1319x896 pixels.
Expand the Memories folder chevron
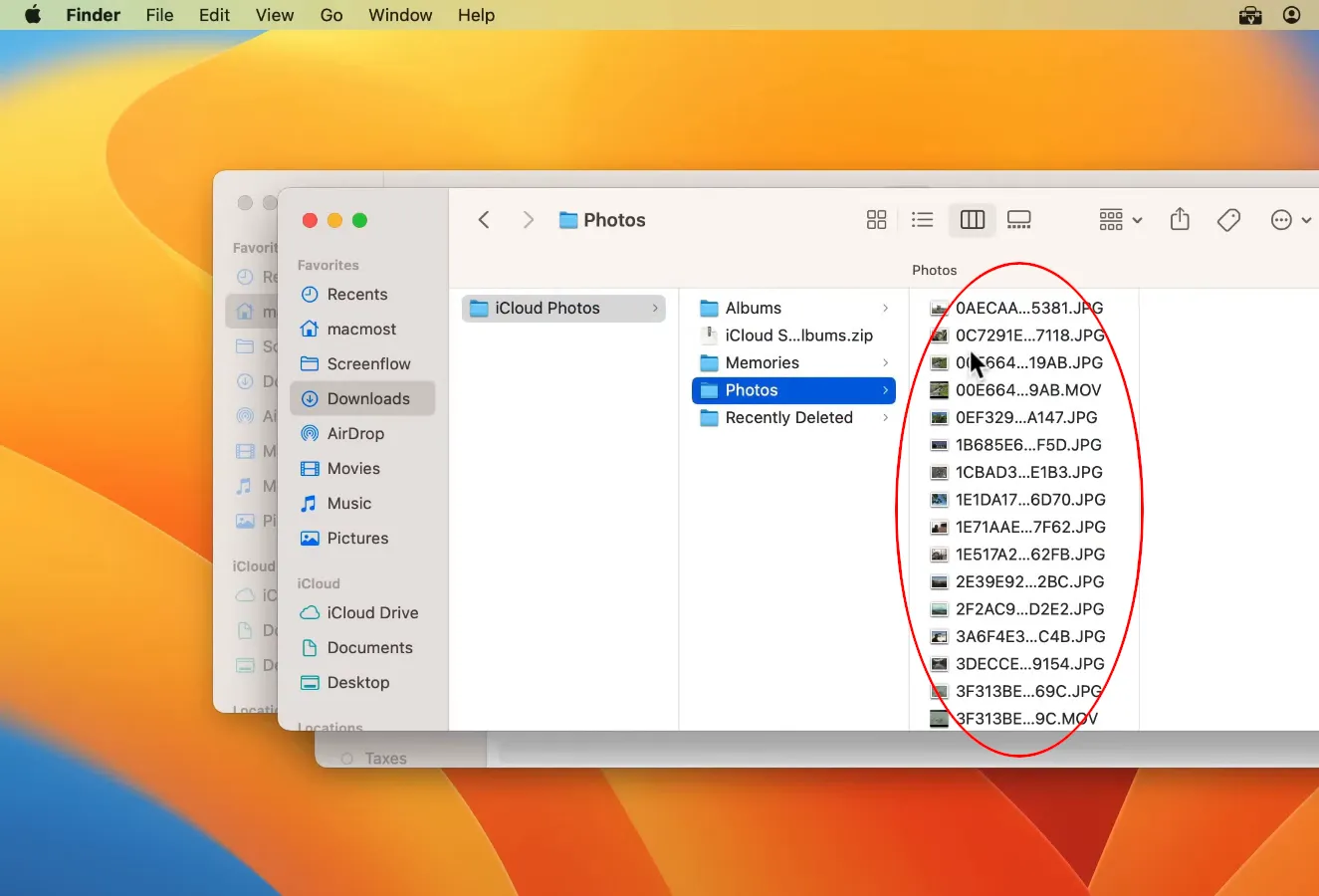tap(884, 362)
